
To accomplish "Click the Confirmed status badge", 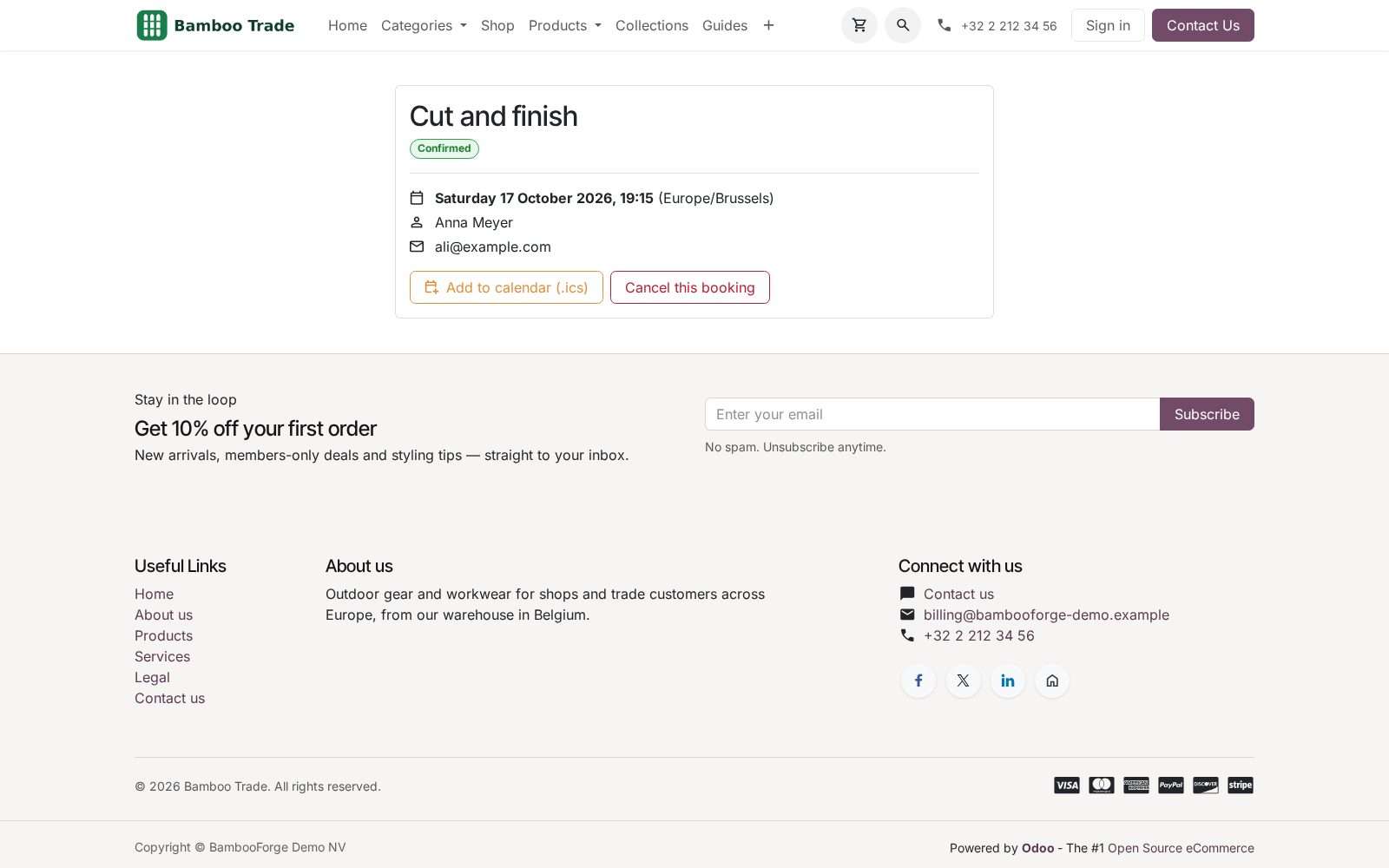I will click(x=444, y=148).
